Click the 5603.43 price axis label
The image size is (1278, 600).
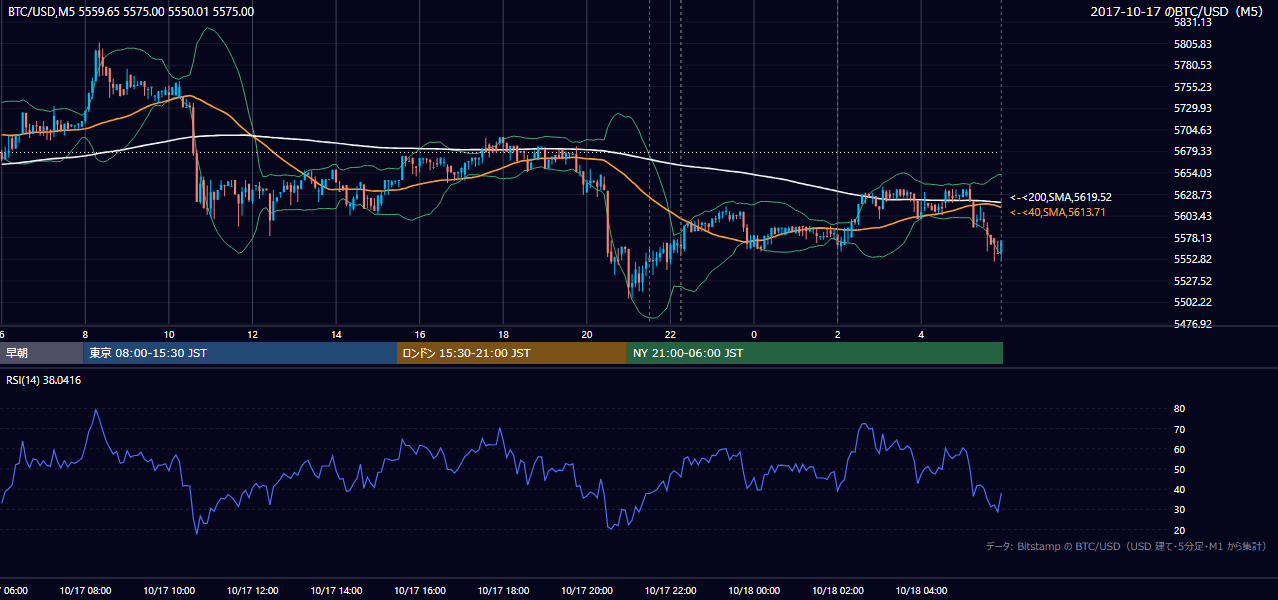[x=1194, y=216]
